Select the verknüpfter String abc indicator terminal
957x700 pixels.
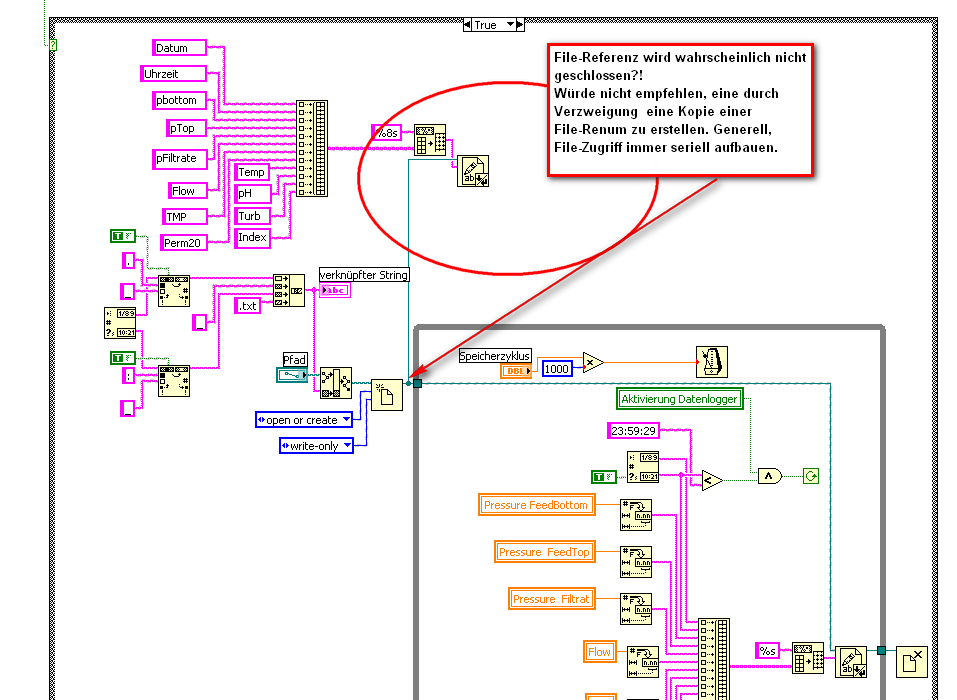coord(335,290)
